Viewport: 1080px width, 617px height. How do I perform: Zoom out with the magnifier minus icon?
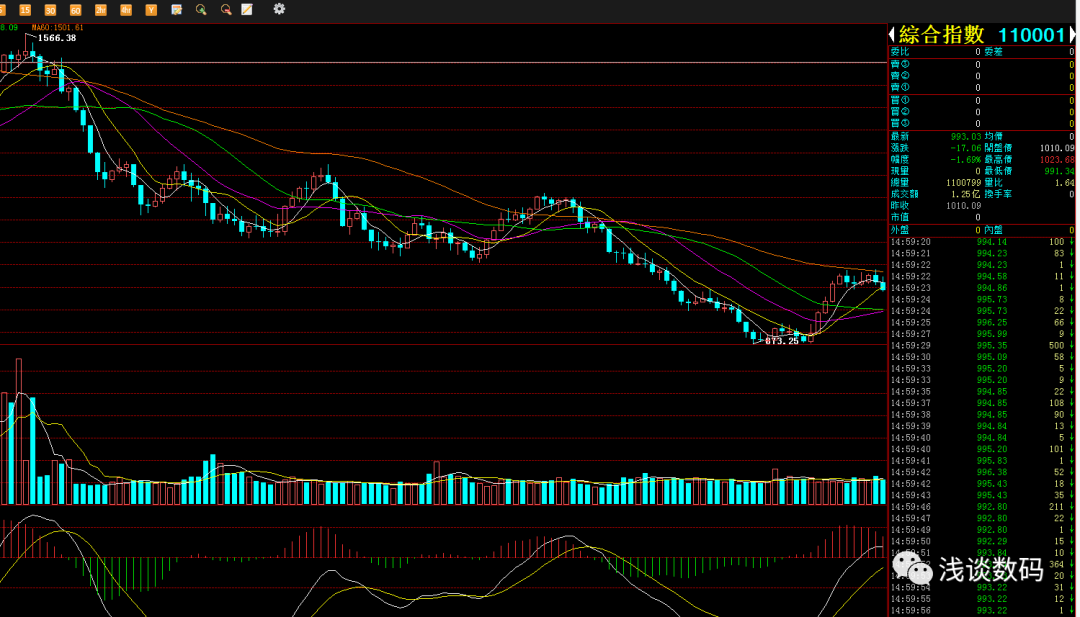pyautogui.click(x=226, y=10)
